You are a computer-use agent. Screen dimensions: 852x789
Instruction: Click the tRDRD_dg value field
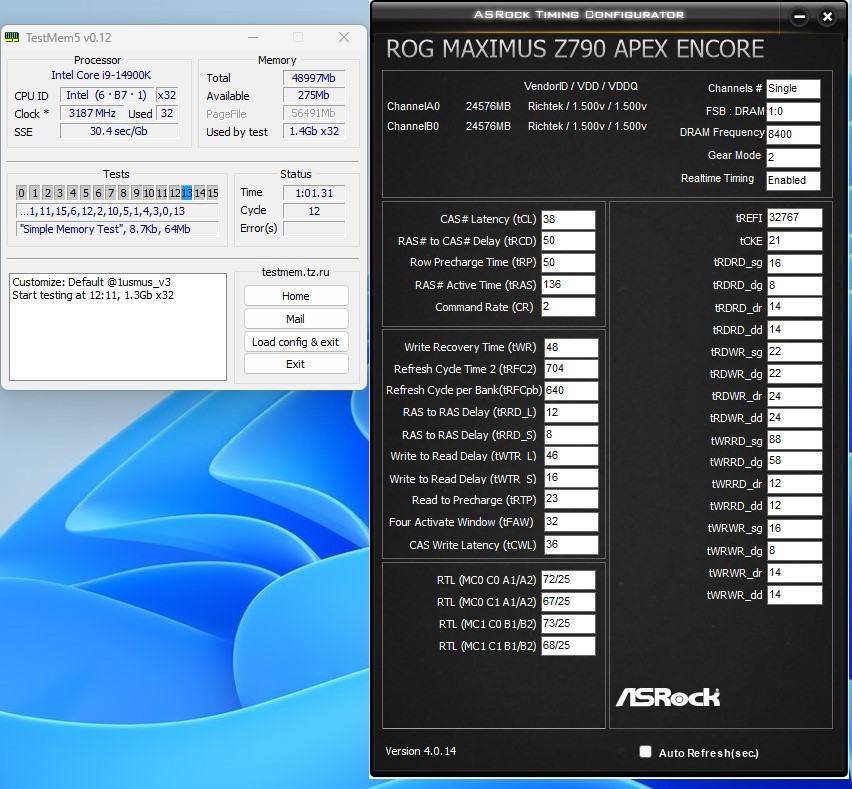[794, 285]
